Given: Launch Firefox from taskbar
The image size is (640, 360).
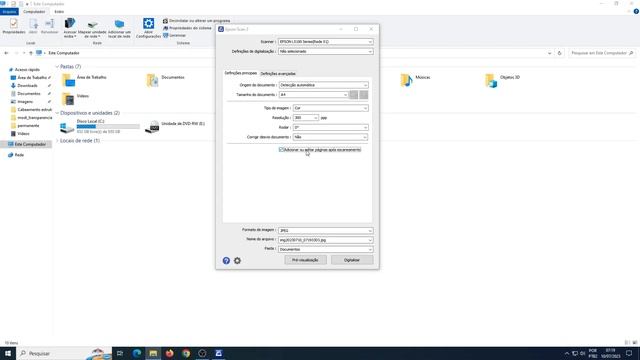Looking at the screenshot, I should pos(169,353).
